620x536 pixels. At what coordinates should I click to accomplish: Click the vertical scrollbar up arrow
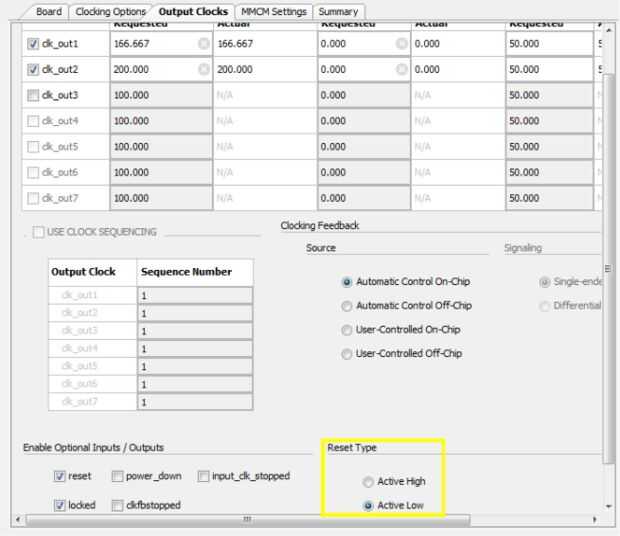coord(609,30)
